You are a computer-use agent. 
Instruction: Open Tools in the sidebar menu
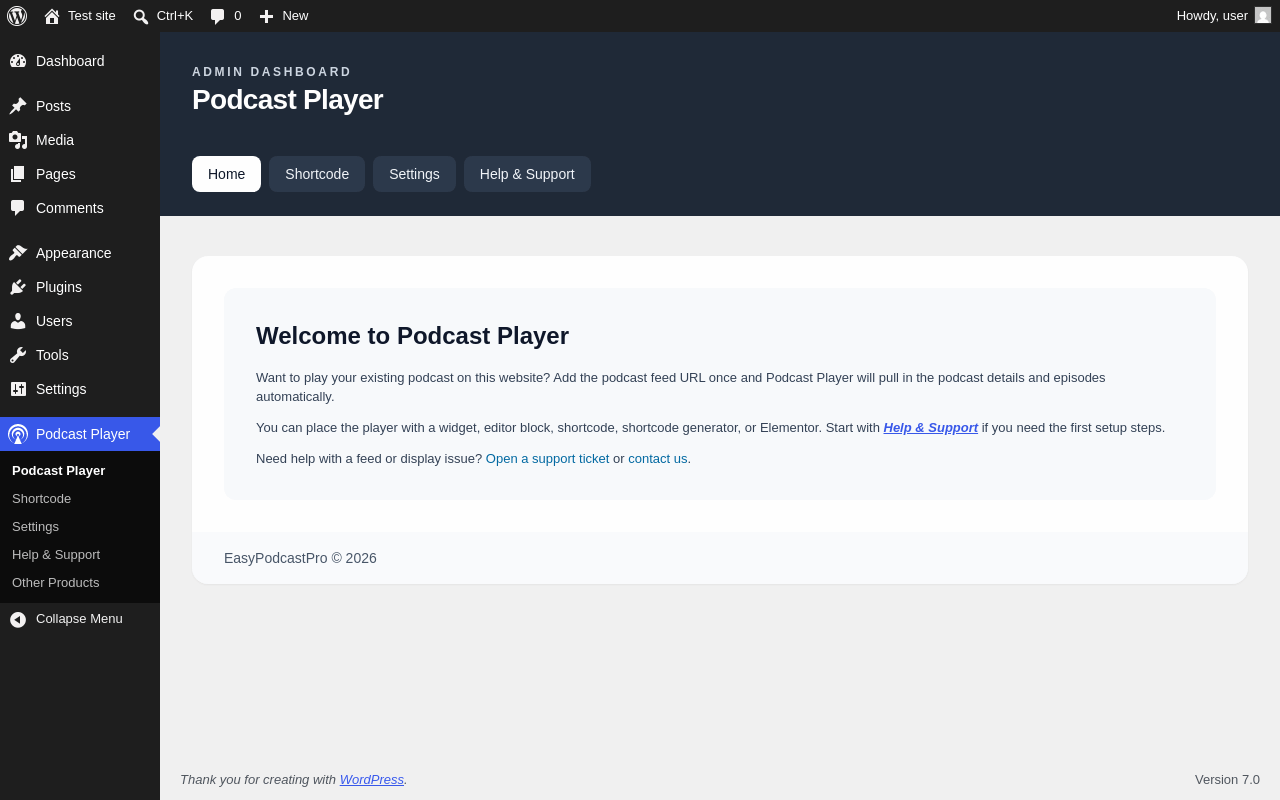click(x=80, y=355)
